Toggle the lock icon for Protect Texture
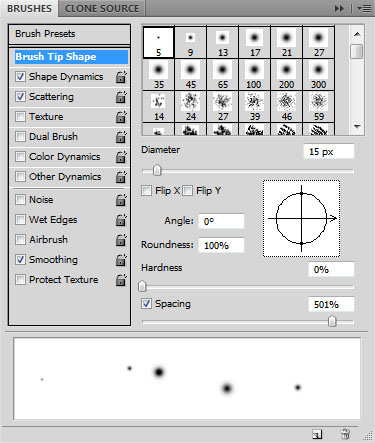Viewport: 375px width, 443px height. pyautogui.click(x=121, y=280)
